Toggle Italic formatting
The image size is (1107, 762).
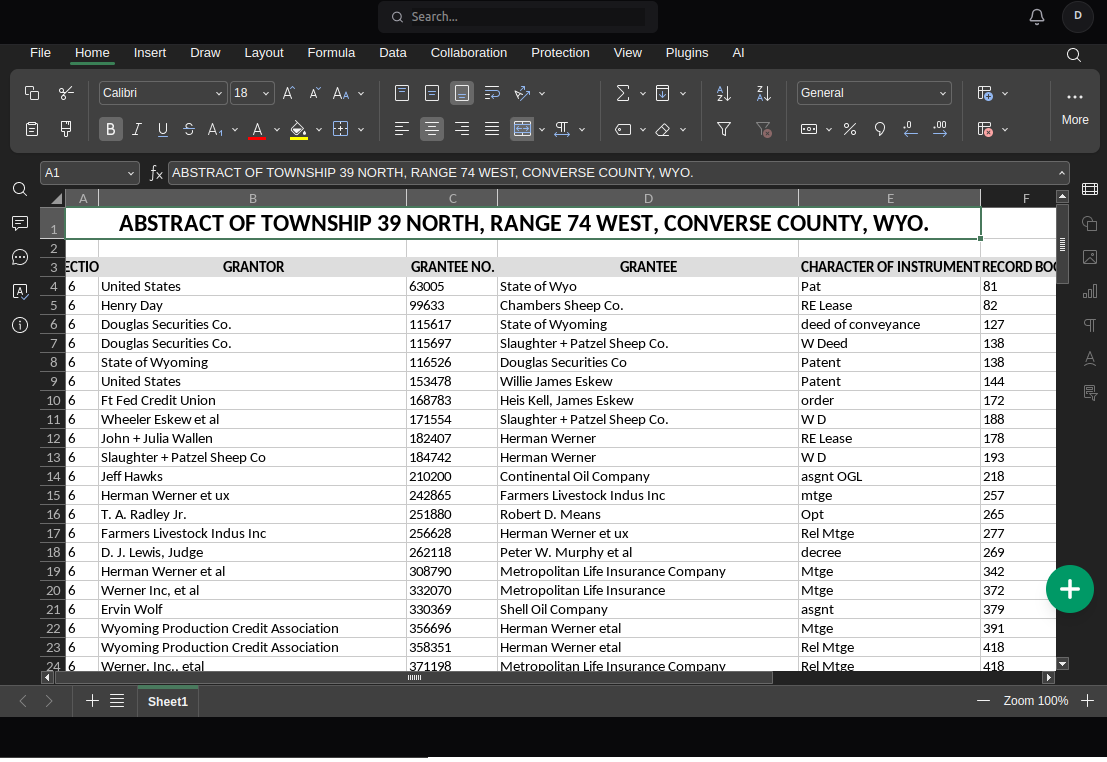tap(137, 129)
